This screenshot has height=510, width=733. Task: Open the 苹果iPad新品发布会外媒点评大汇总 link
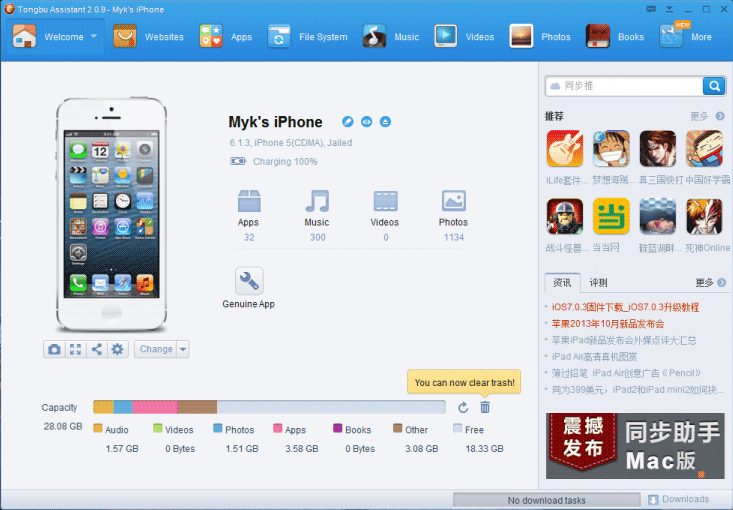(x=624, y=340)
